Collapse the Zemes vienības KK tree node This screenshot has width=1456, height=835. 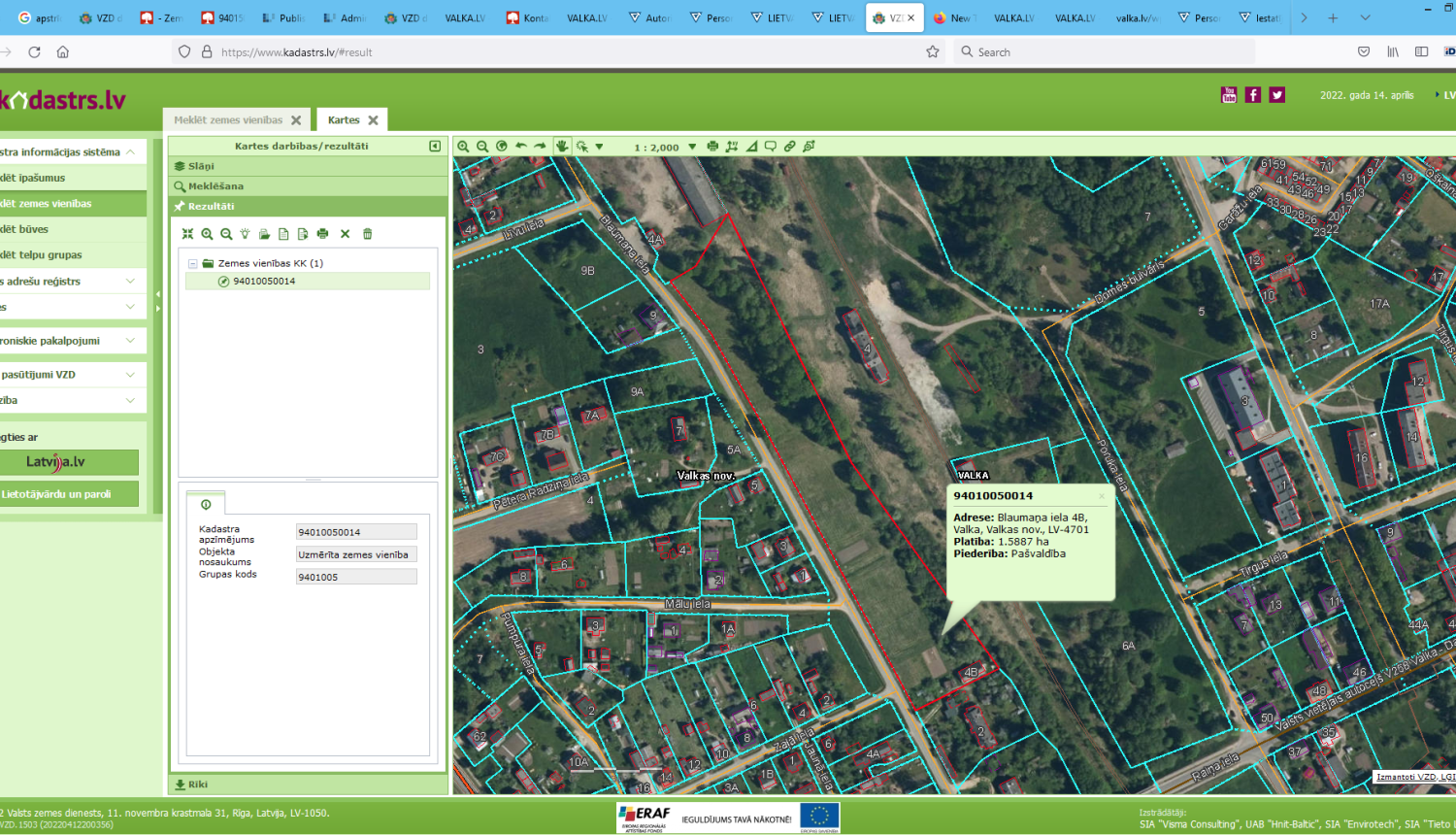193,263
